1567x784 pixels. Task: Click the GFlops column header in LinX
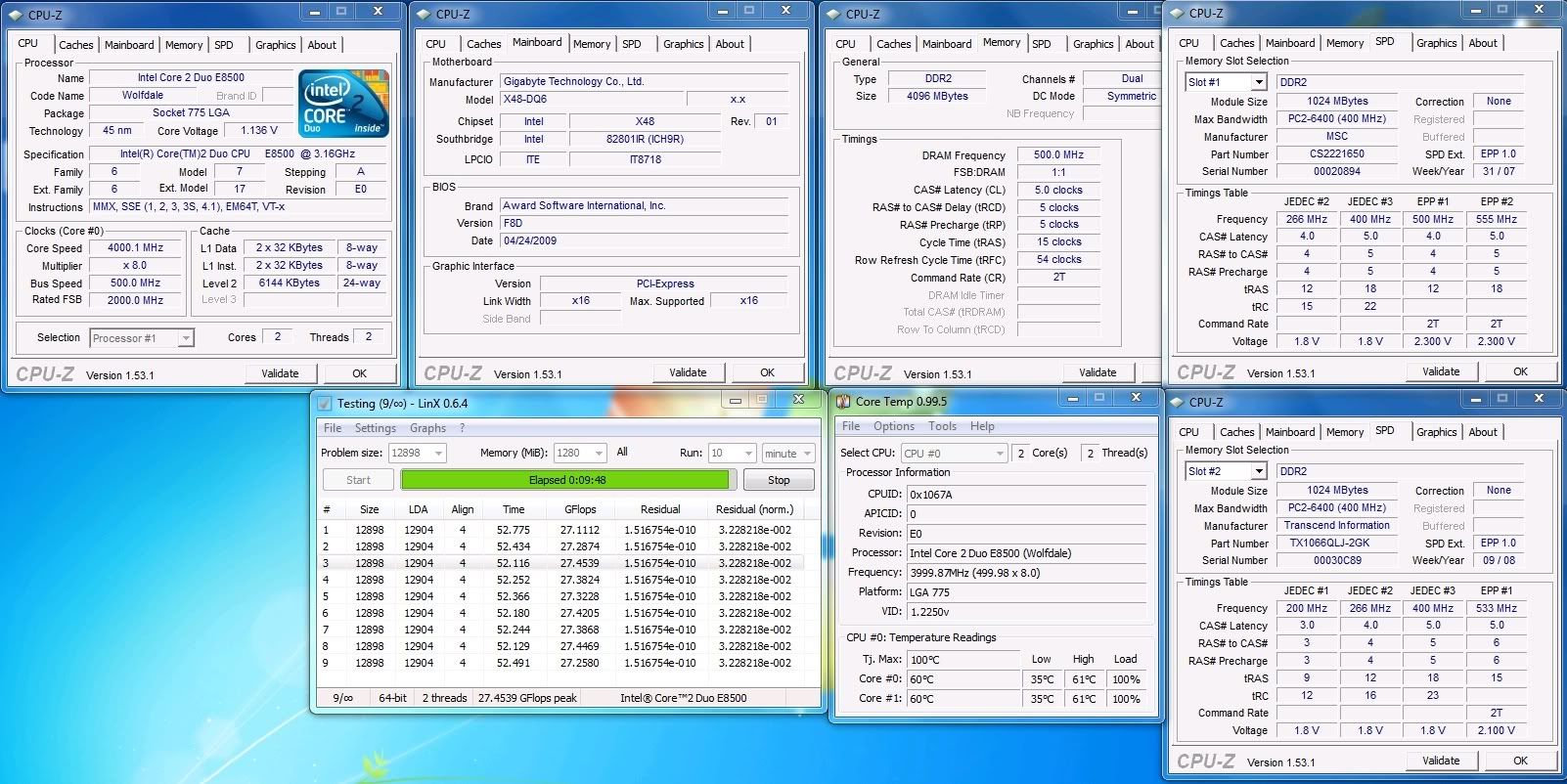(x=580, y=509)
